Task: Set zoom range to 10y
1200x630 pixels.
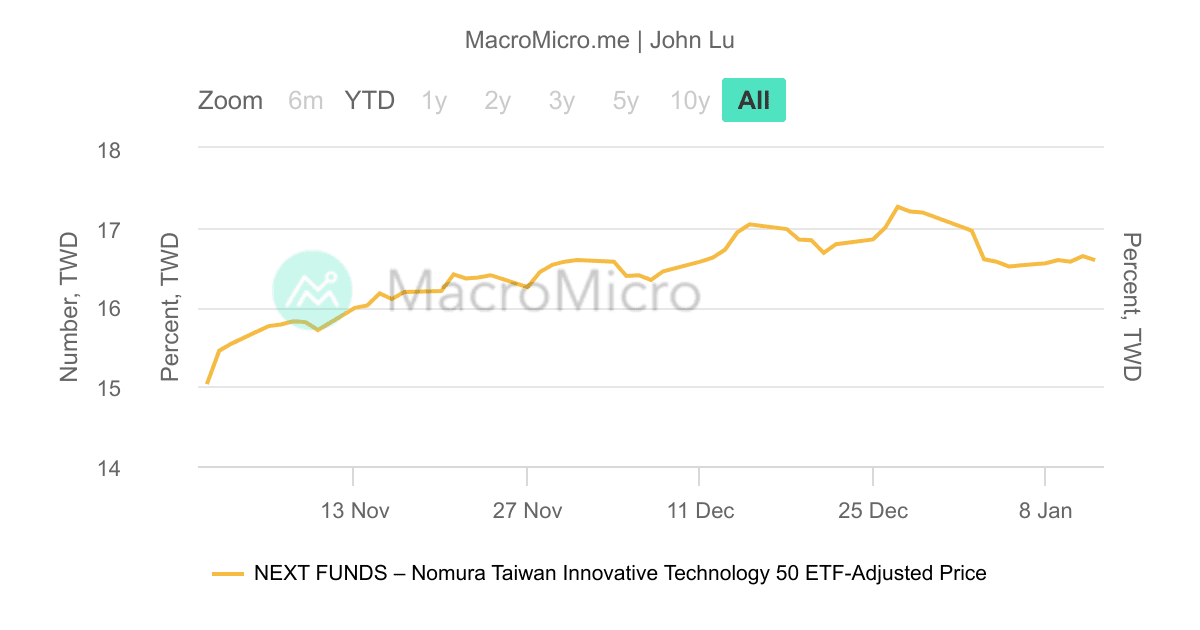Action: 690,101
